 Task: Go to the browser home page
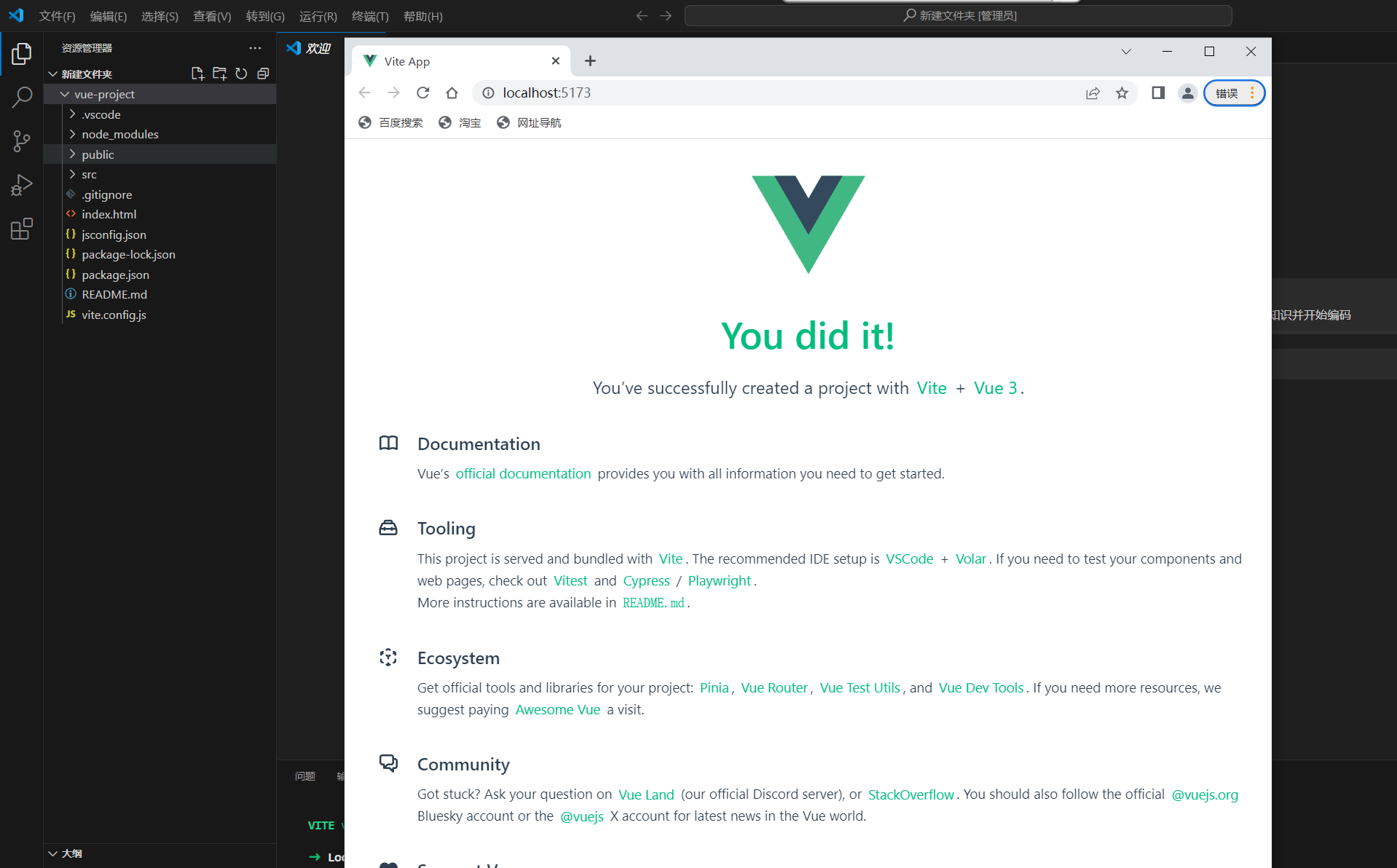[452, 92]
